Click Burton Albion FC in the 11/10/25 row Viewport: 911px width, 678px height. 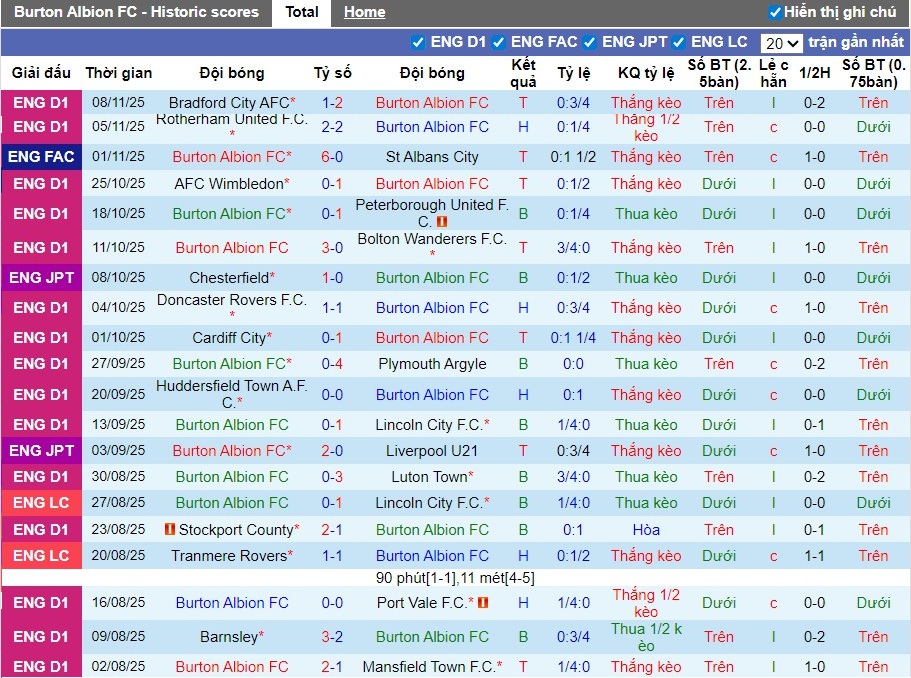tap(232, 247)
